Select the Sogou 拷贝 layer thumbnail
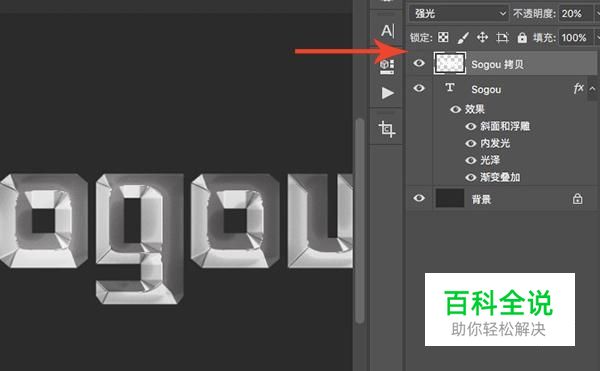600x371 pixels. click(450, 63)
